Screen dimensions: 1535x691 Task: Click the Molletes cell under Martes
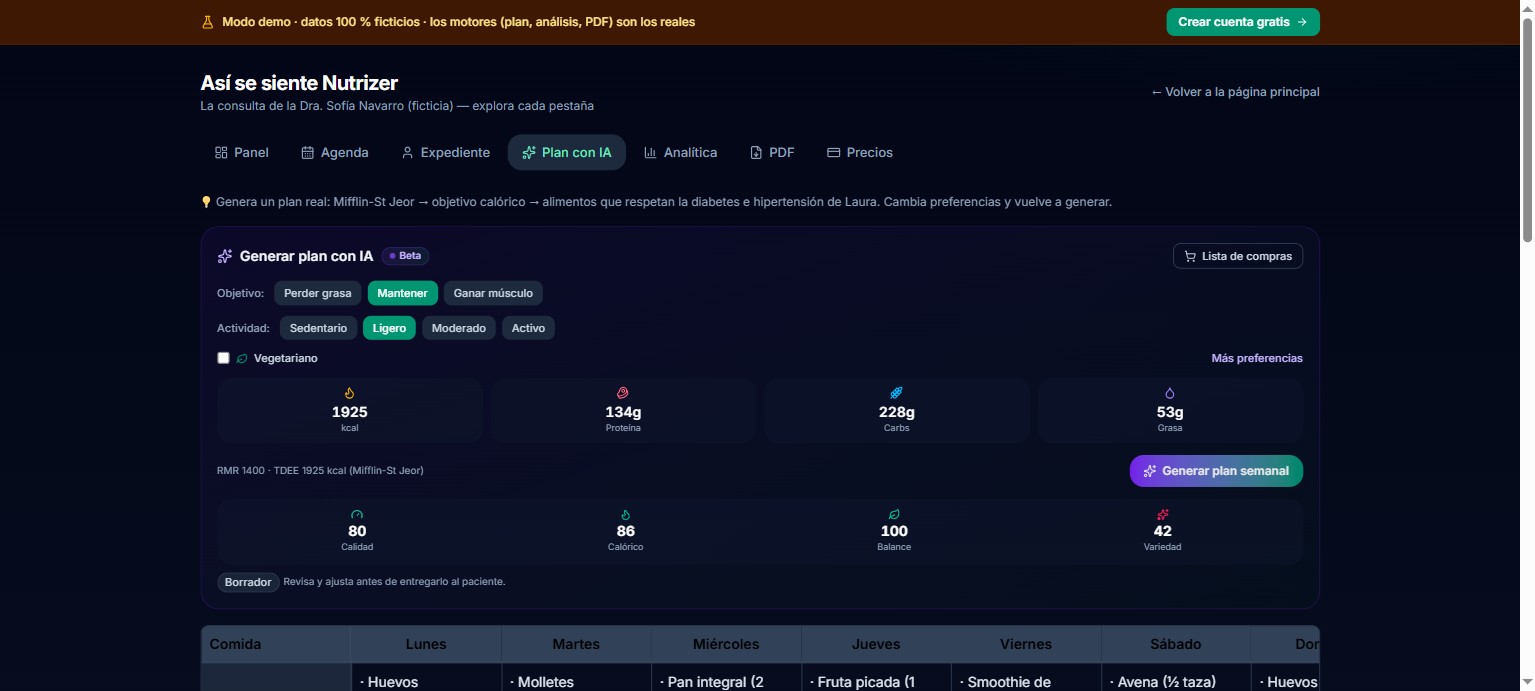(x=576, y=678)
